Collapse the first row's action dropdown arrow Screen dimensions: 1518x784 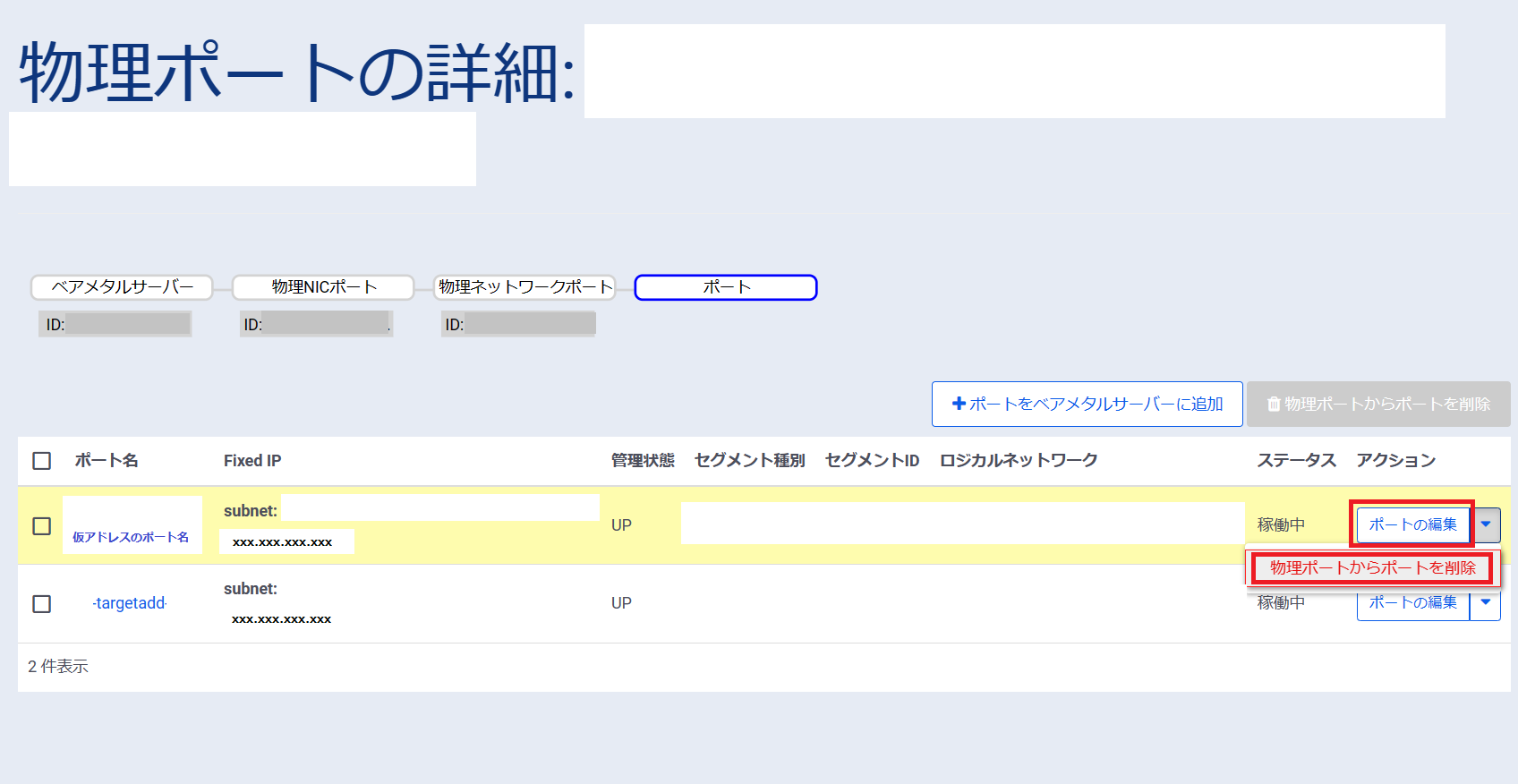pos(1486,525)
